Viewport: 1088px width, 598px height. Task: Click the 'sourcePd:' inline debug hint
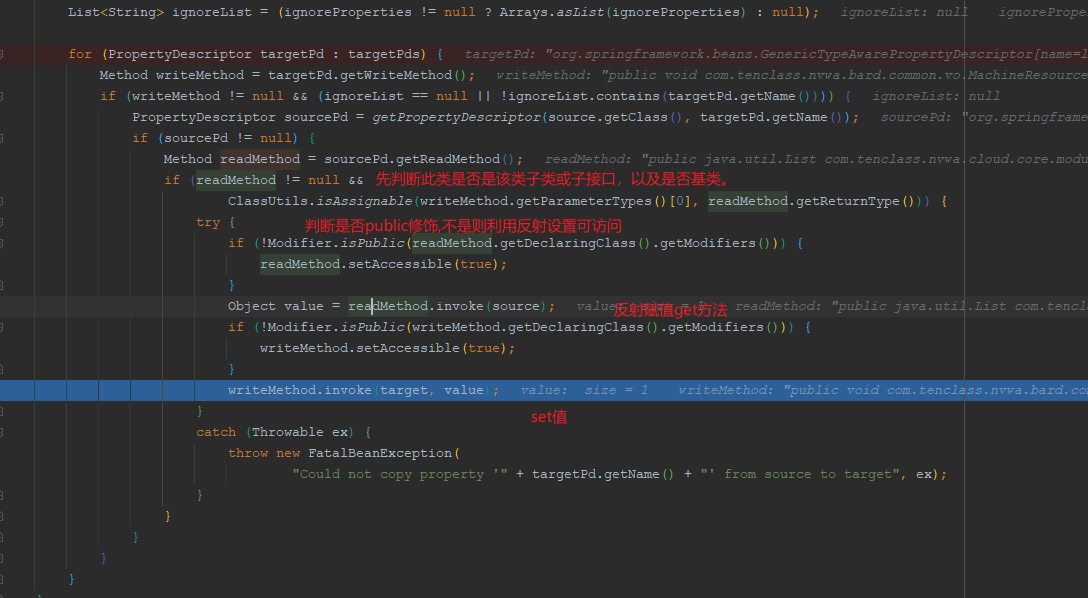pyautogui.click(x=915, y=117)
